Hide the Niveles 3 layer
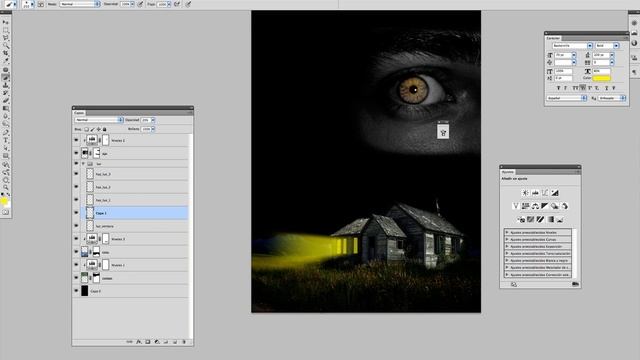This screenshot has height=360, width=640. pos(76,239)
